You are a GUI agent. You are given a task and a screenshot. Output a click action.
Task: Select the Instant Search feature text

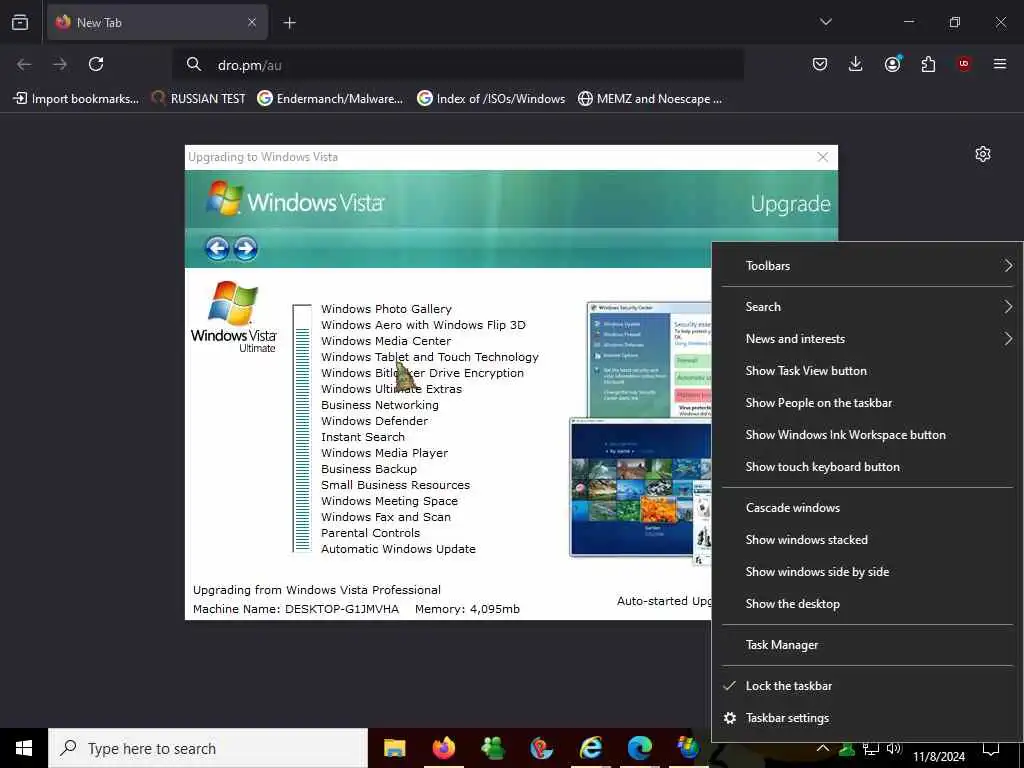click(362, 437)
